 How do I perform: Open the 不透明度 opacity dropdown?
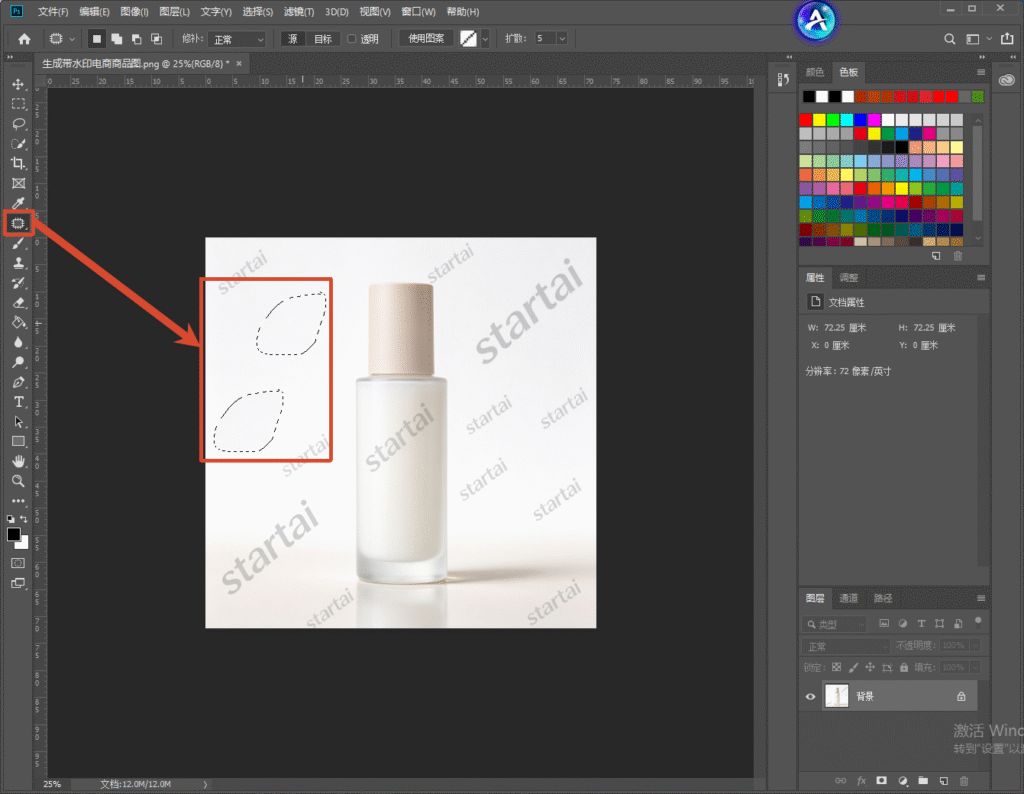976,645
